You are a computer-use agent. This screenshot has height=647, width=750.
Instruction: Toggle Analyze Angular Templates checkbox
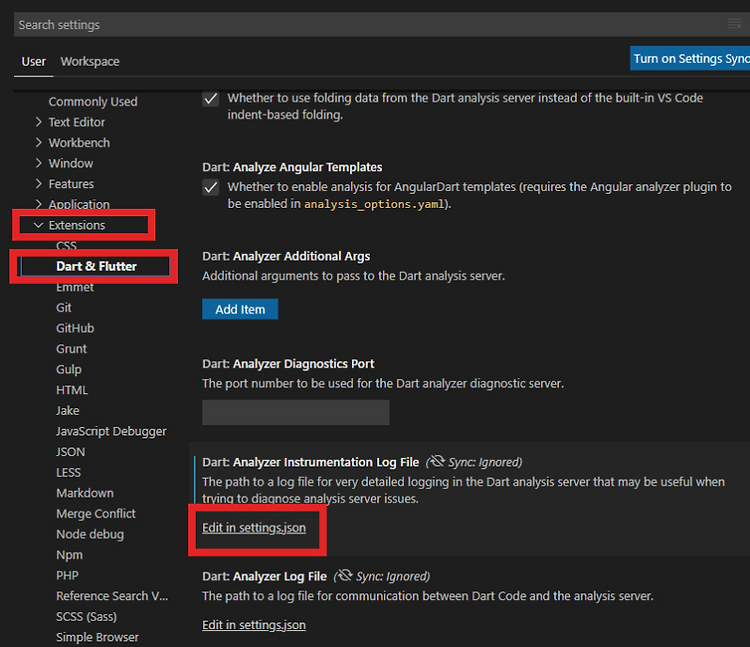pos(211,187)
